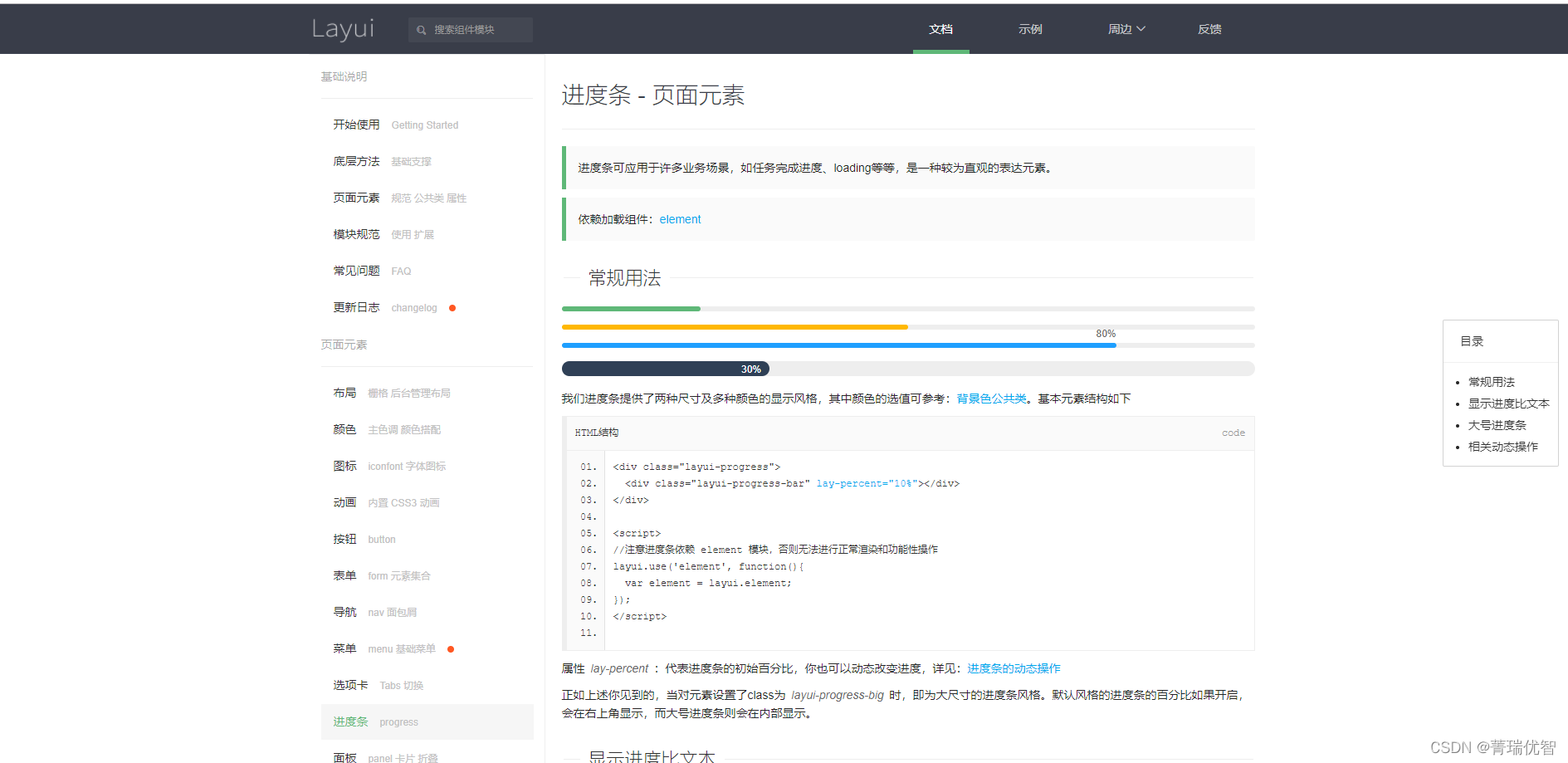Open 选项卡 Tabs sidebar entry

click(x=427, y=685)
